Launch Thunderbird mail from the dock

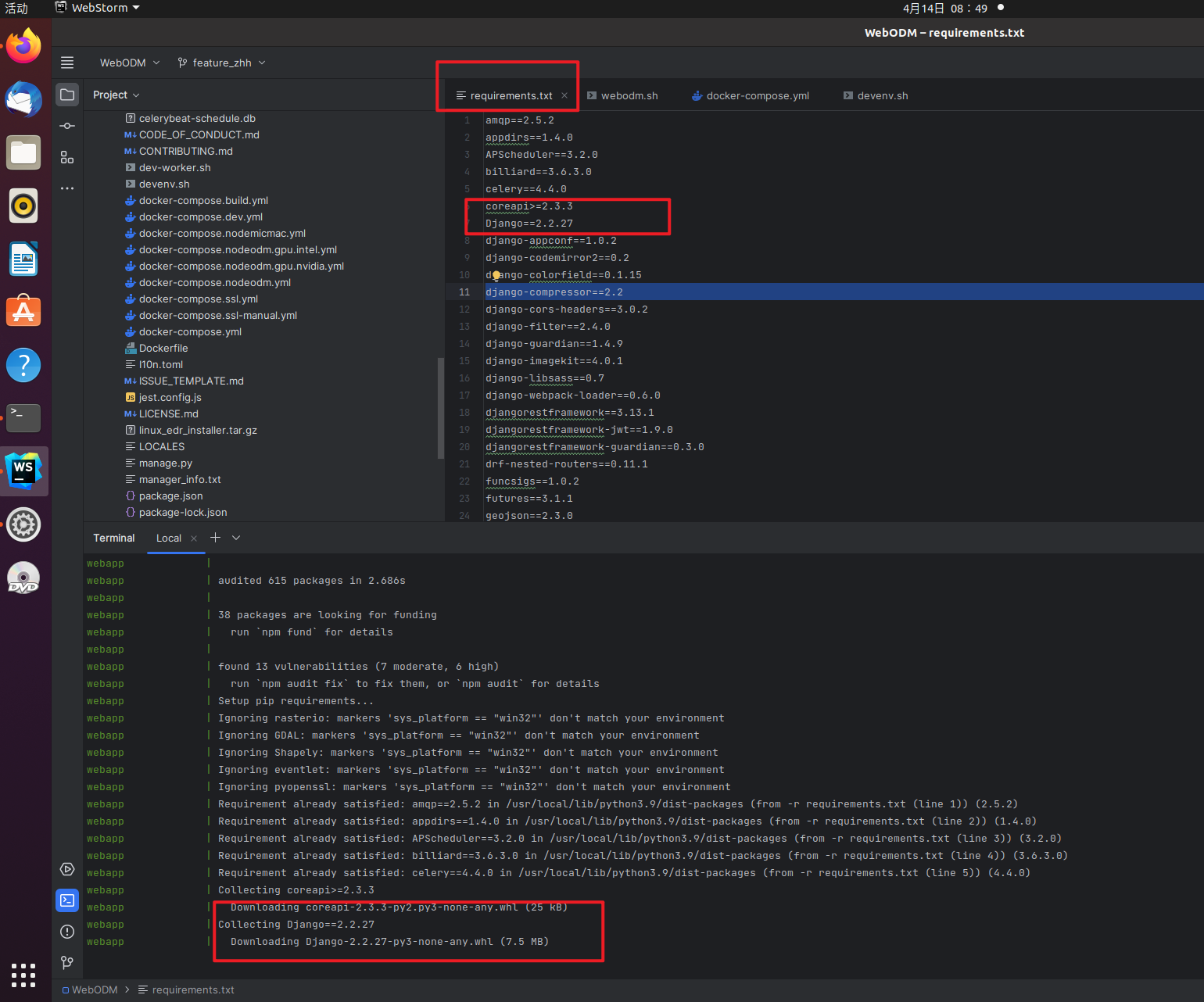[x=23, y=99]
